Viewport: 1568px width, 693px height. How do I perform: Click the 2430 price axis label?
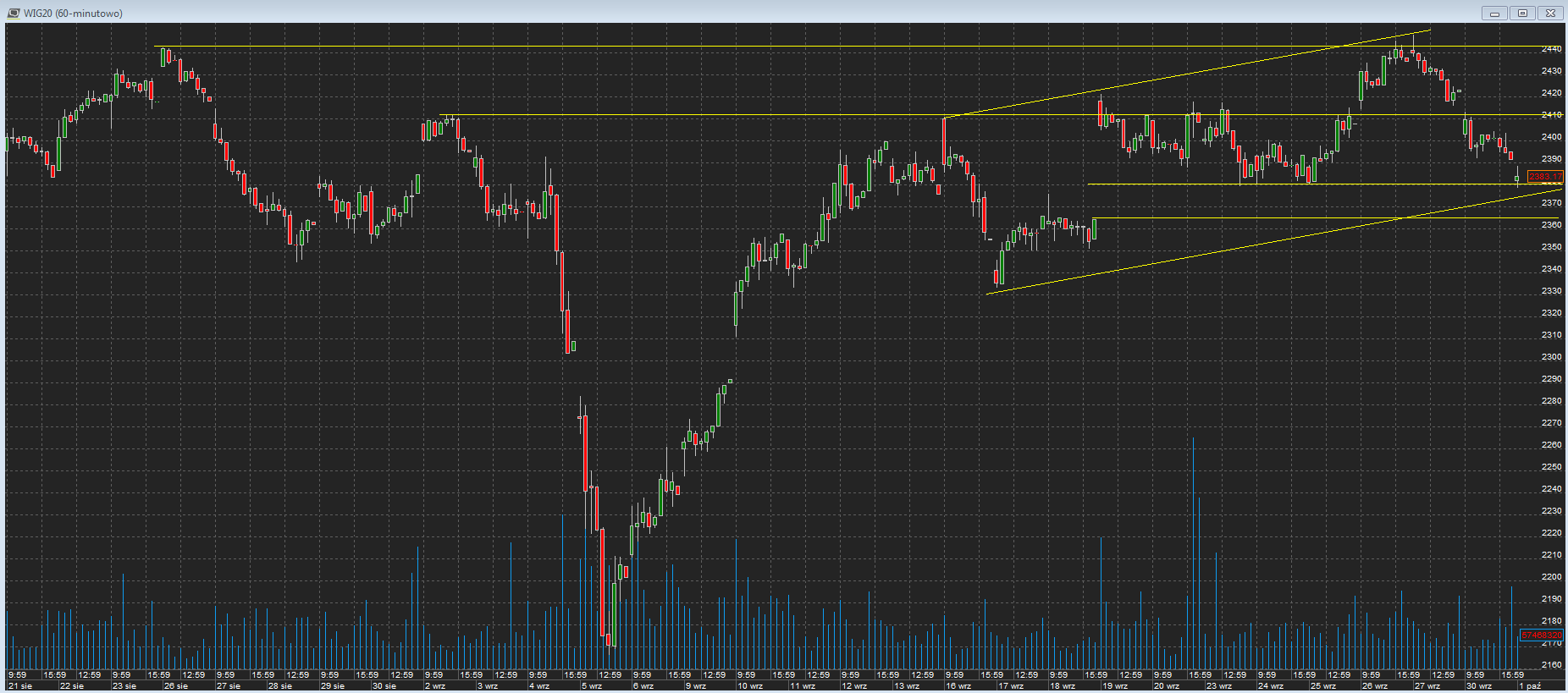[x=1552, y=71]
